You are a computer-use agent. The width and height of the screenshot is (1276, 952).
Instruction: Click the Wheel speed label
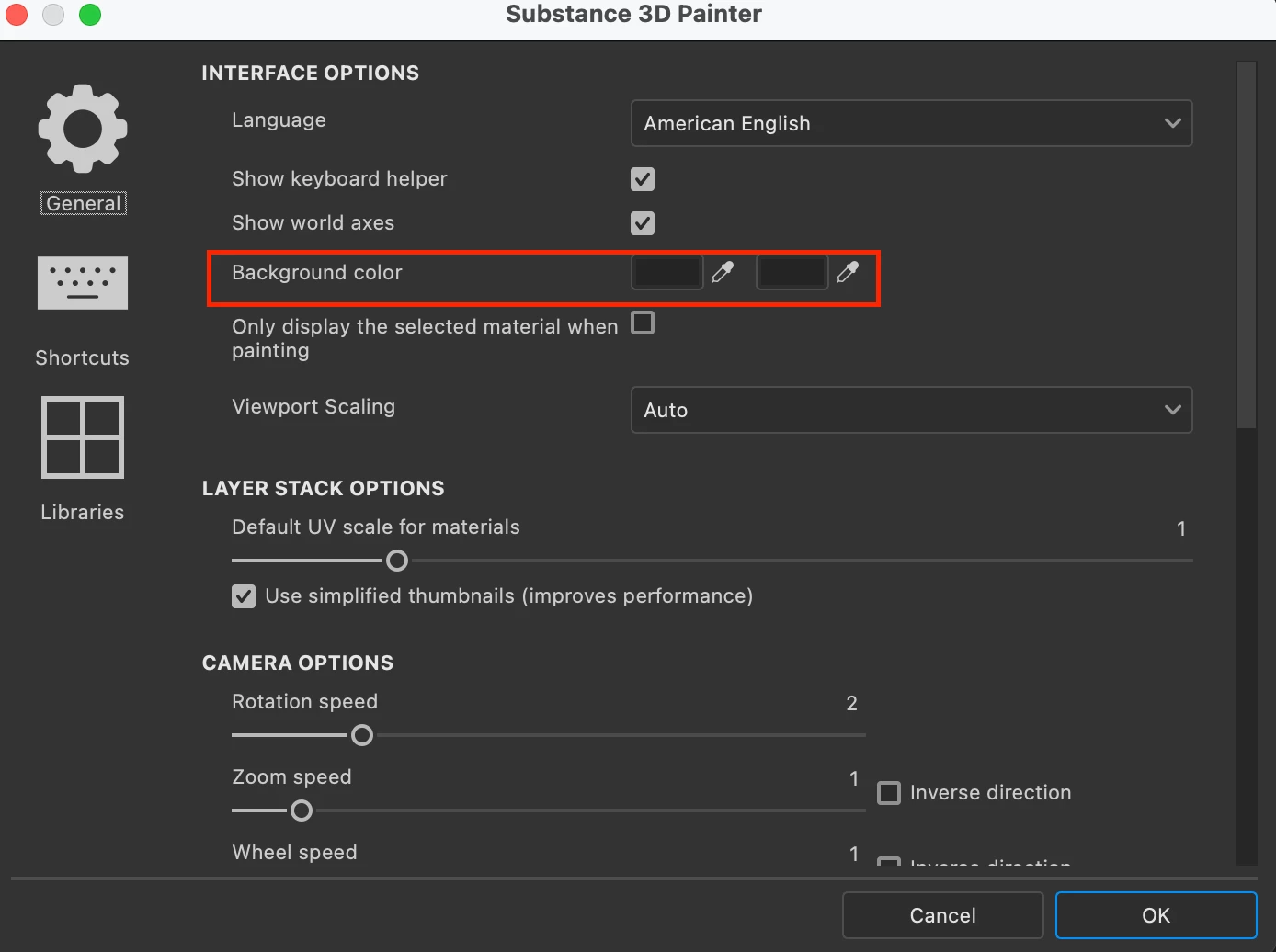tap(295, 852)
